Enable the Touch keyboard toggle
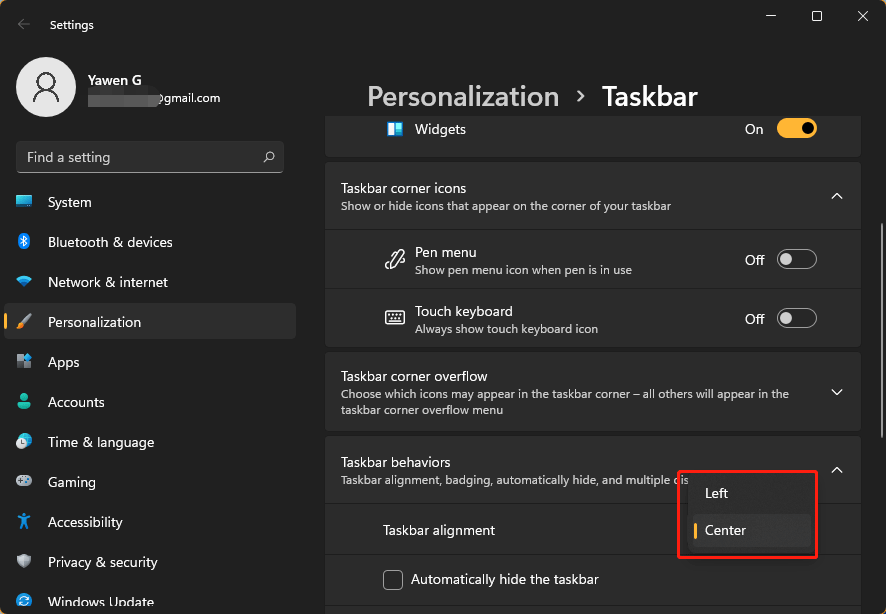Screen dimensions: 886x614 797,317
